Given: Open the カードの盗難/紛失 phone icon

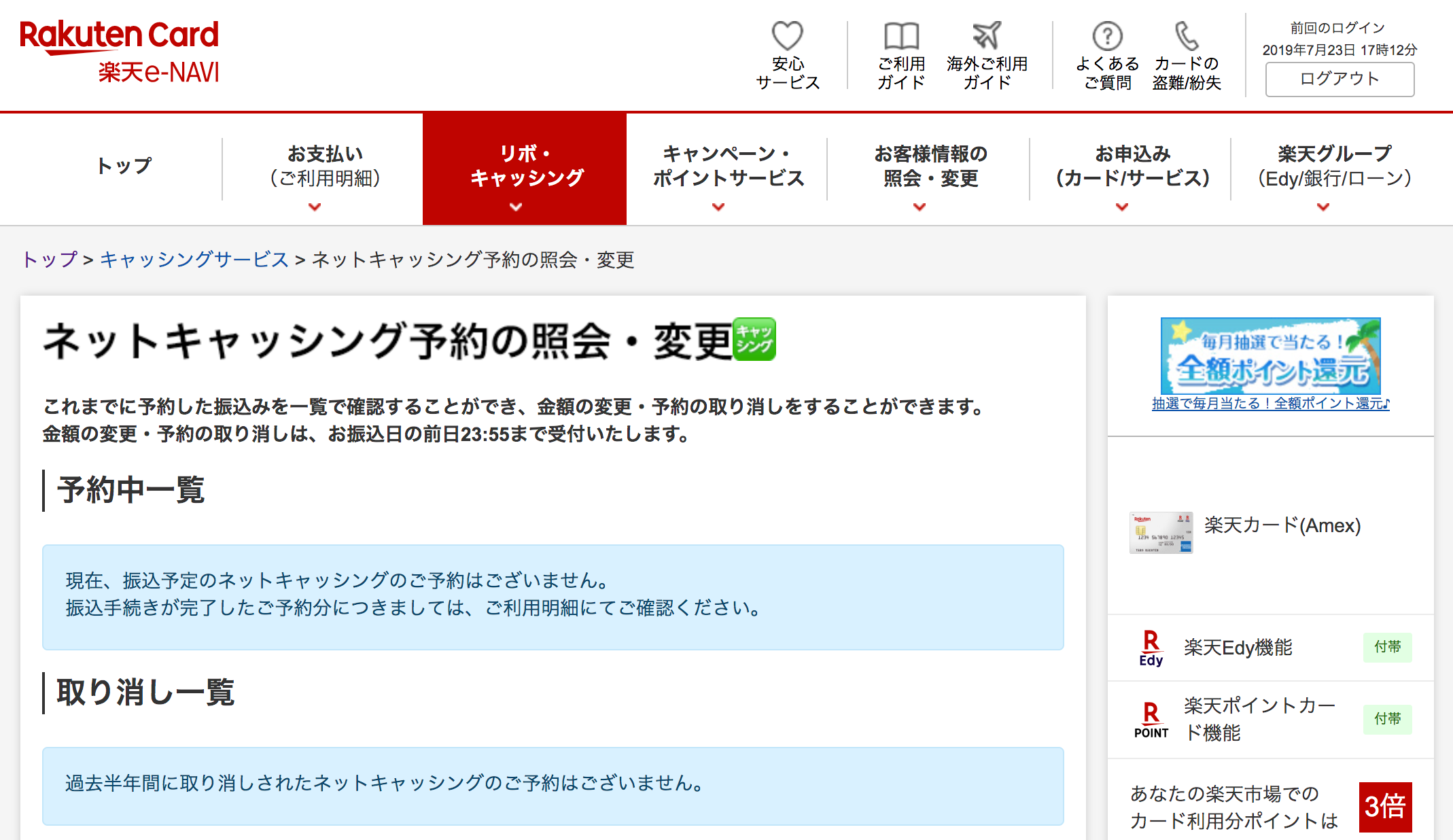Looking at the screenshot, I should point(1187,36).
